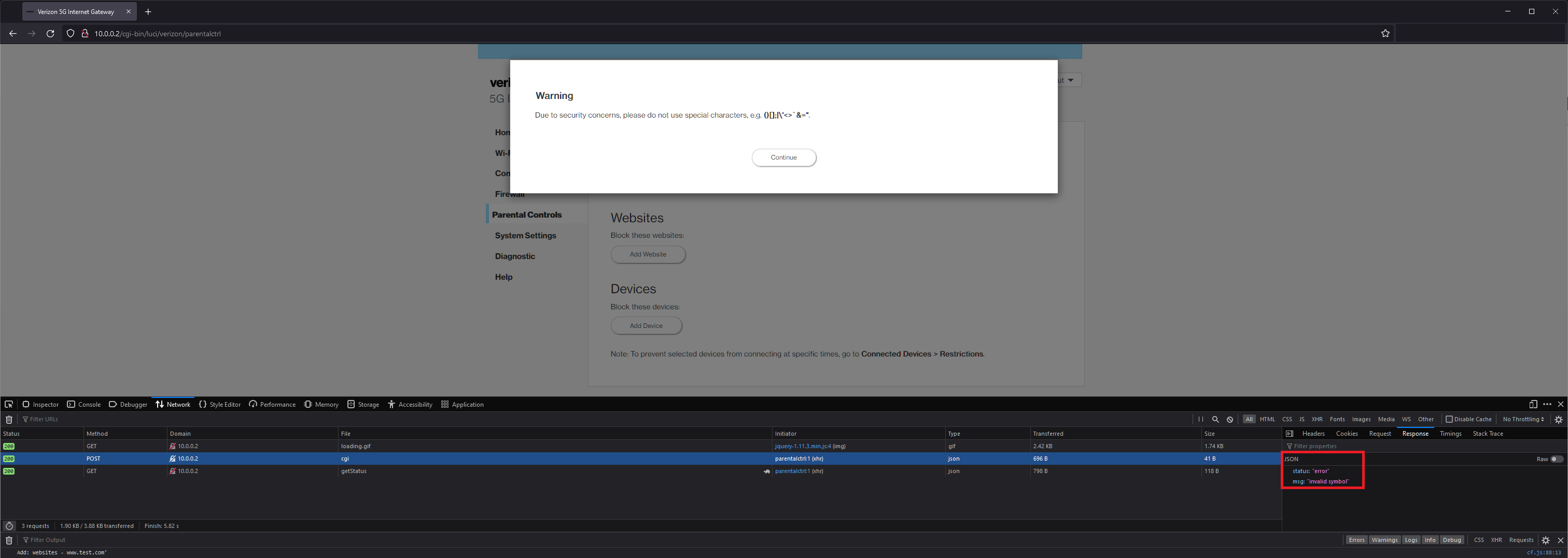This screenshot has height=558, width=1568.
Task: Click the Filter properties input field
Action: (1423, 446)
